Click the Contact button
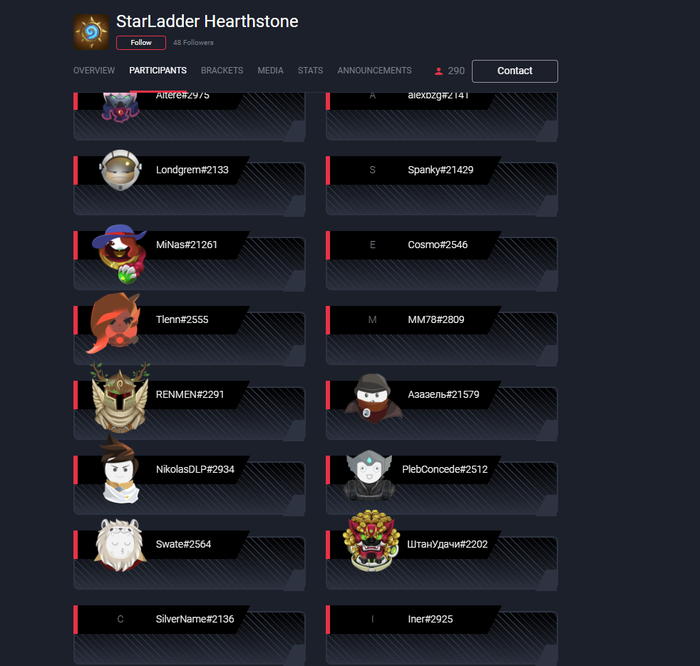The image size is (700, 666). click(x=515, y=71)
